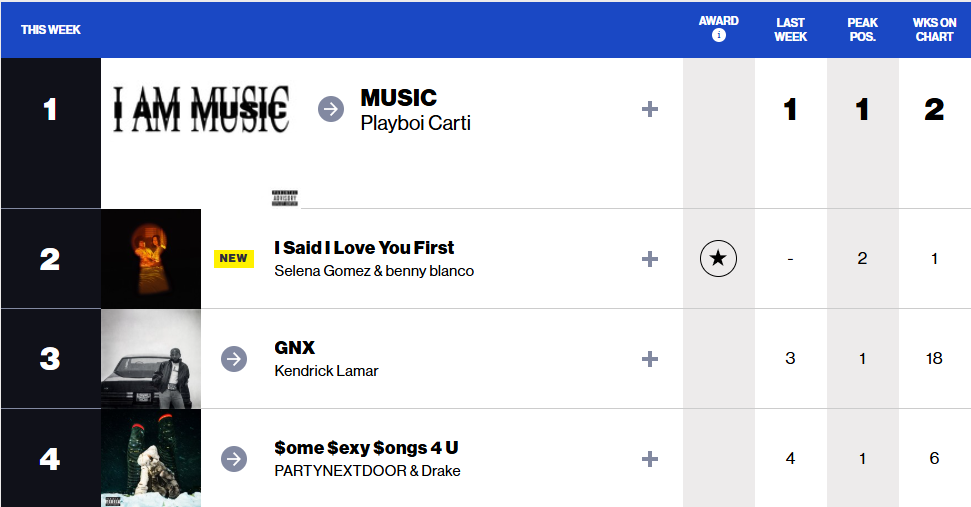The height and width of the screenshot is (507, 971).
Task: Click the arrow icon beside GNX
Action: point(234,359)
